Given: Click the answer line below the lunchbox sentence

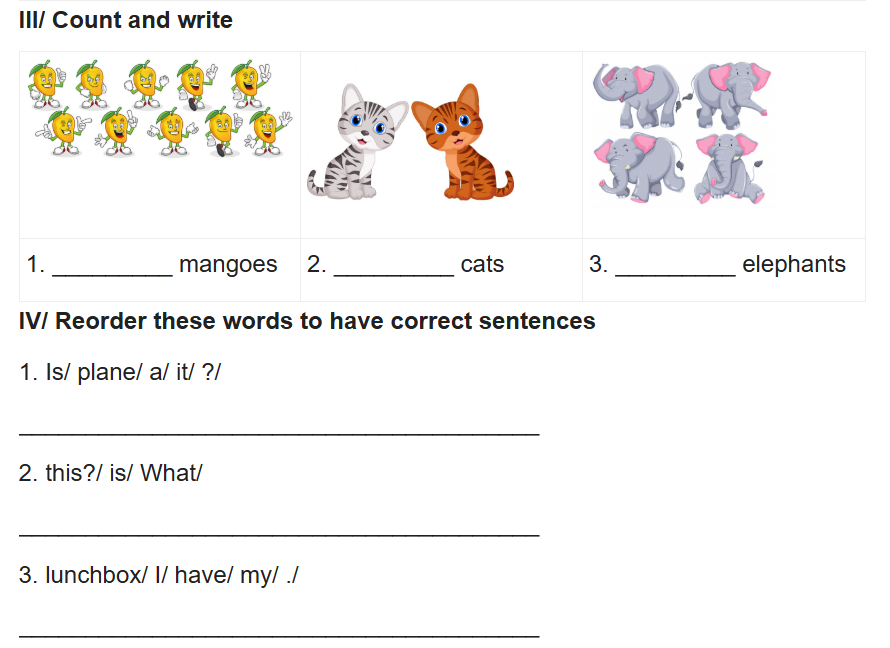Looking at the screenshot, I should click(279, 634).
